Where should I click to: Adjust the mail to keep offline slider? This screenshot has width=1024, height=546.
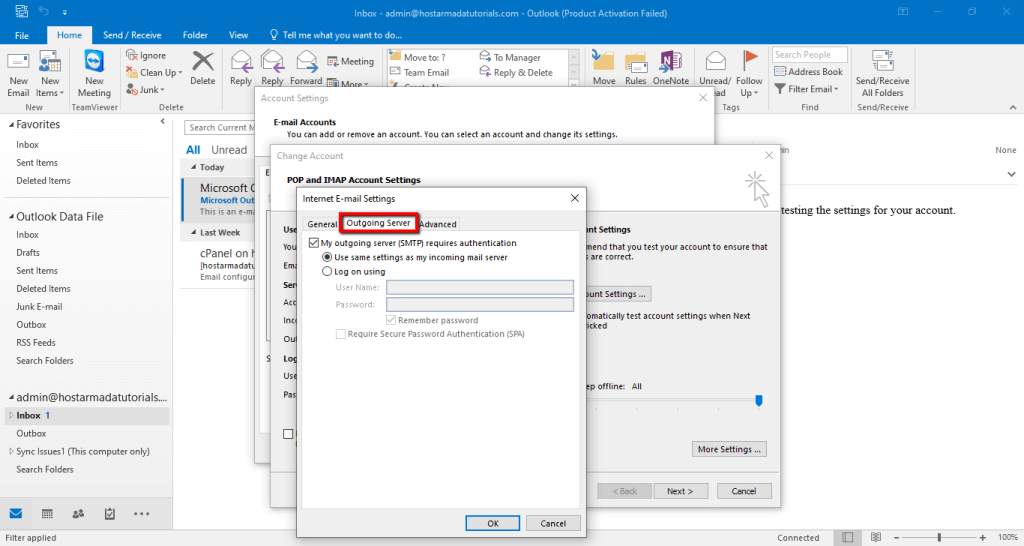[x=759, y=400]
